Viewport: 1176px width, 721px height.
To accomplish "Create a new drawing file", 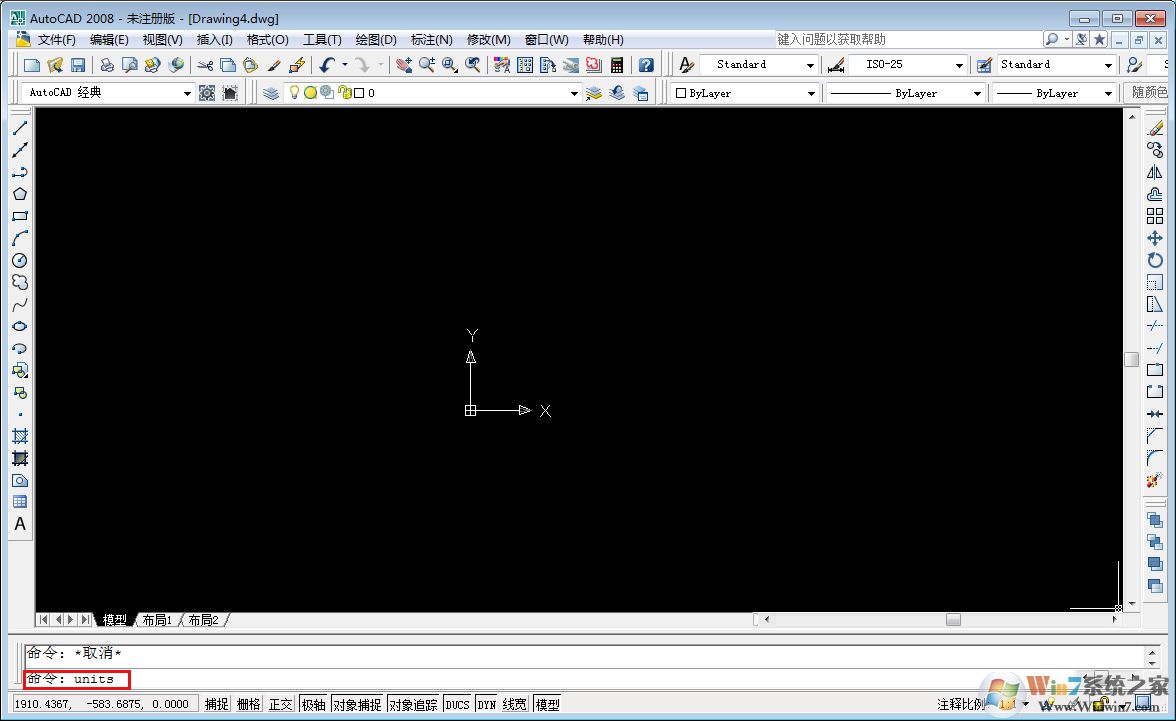I will click(32, 65).
